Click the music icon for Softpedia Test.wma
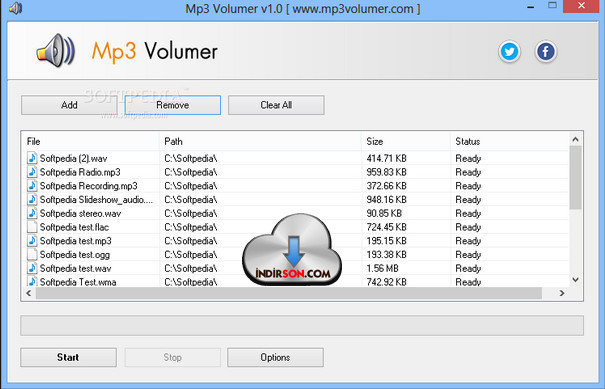605x389 pixels. (x=32, y=281)
